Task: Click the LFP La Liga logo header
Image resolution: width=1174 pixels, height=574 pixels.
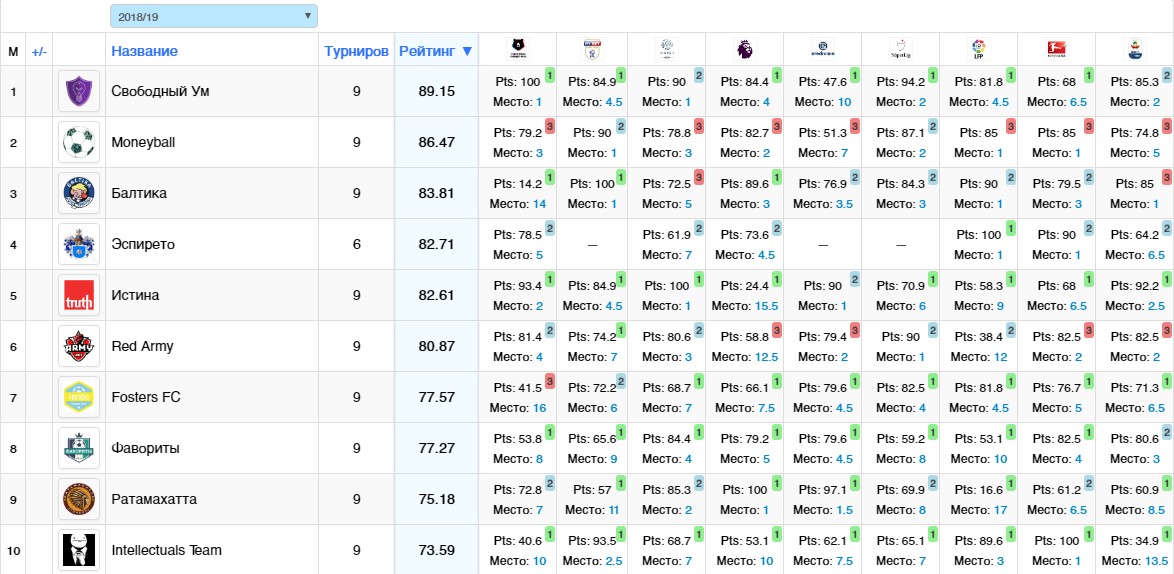Action: click(978, 46)
